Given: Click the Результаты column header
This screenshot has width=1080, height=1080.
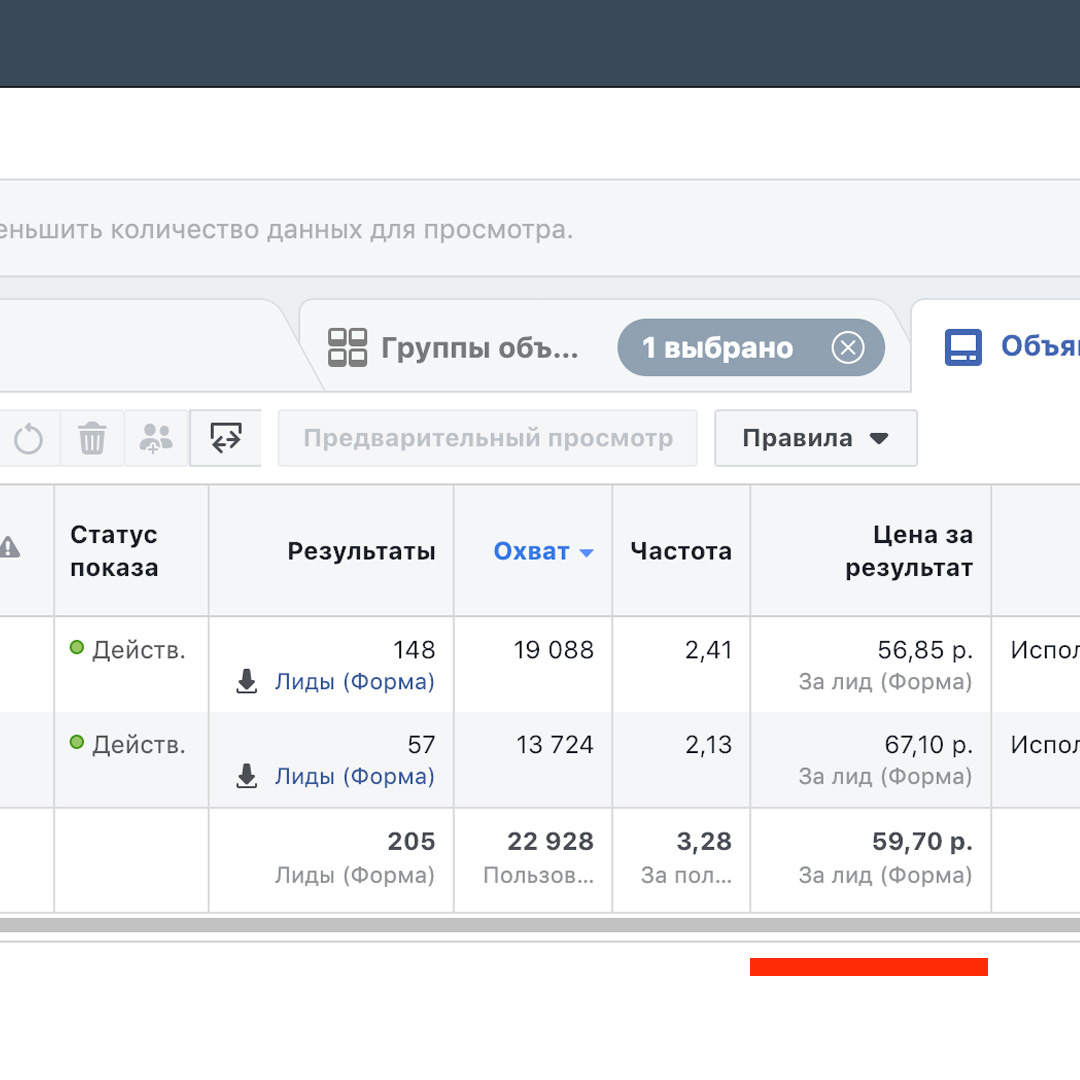Looking at the screenshot, I should [x=362, y=551].
